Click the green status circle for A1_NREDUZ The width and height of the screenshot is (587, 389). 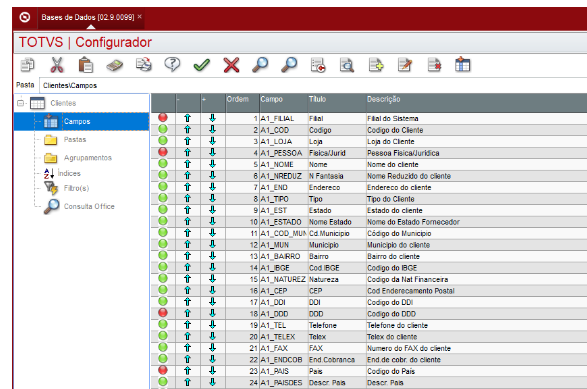point(163,175)
